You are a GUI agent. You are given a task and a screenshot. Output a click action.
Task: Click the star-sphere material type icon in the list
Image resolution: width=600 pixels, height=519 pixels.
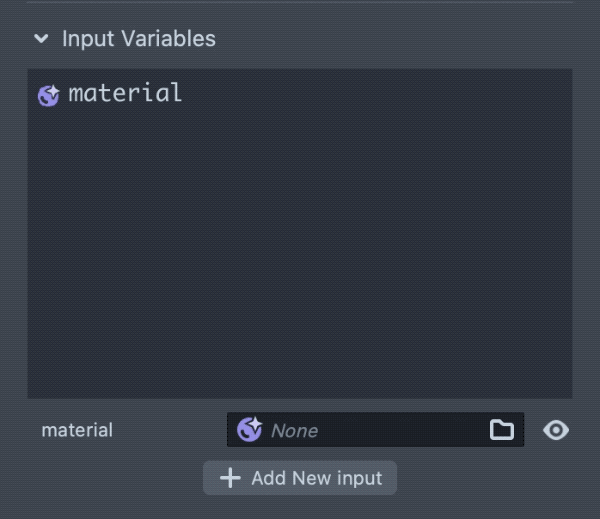point(48,95)
